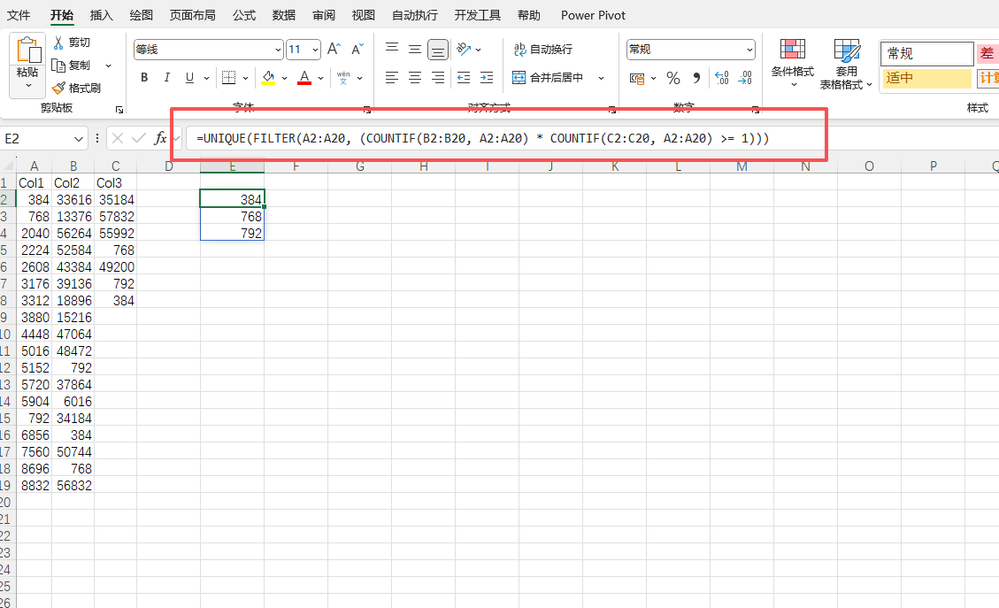This screenshot has width=999, height=608.
Task: Switch to the Power Pivot tab
Action: click(x=593, y=15)
